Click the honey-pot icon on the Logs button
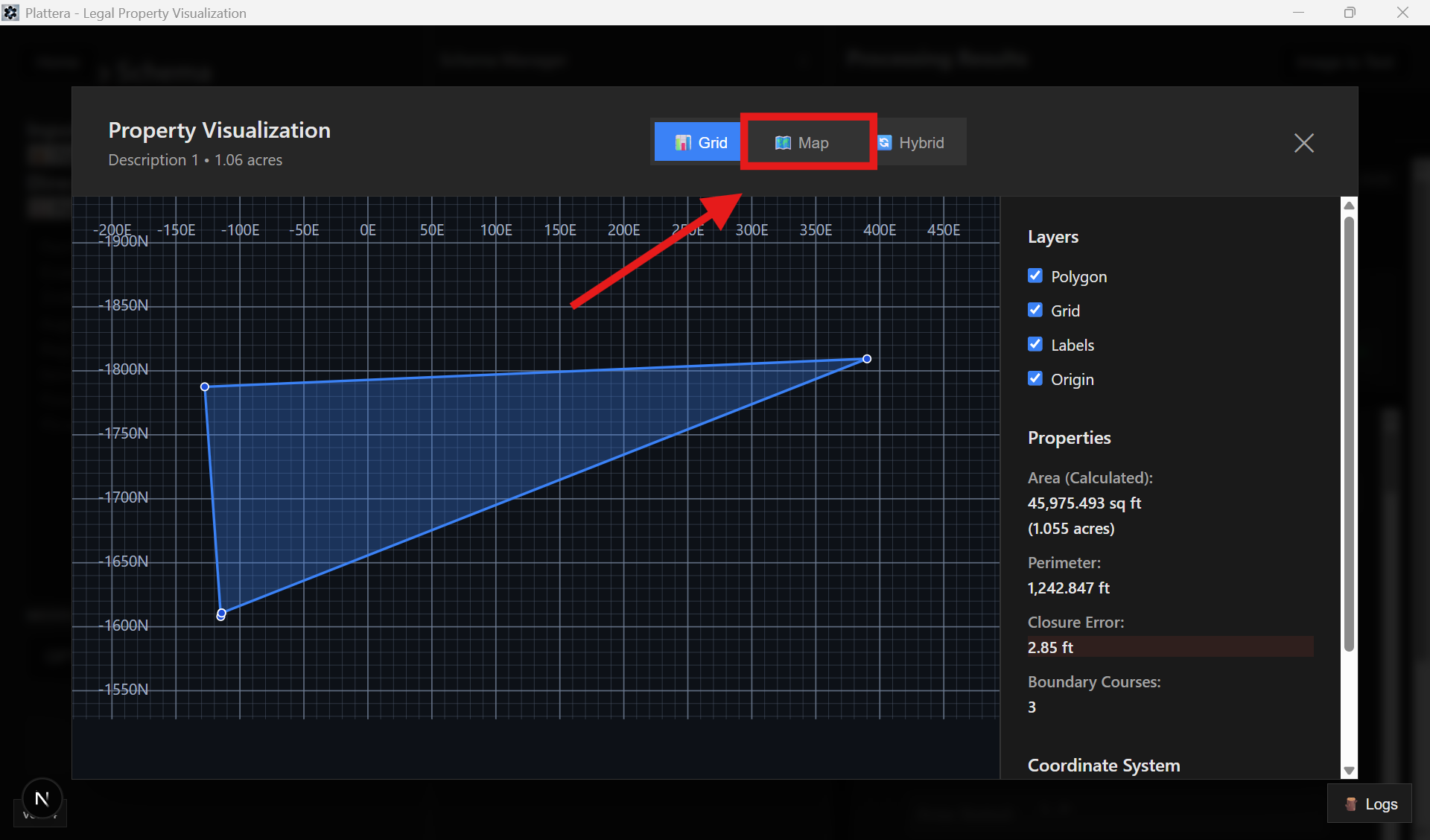This screenshot has width=1430, height=840. point(1350,804)
